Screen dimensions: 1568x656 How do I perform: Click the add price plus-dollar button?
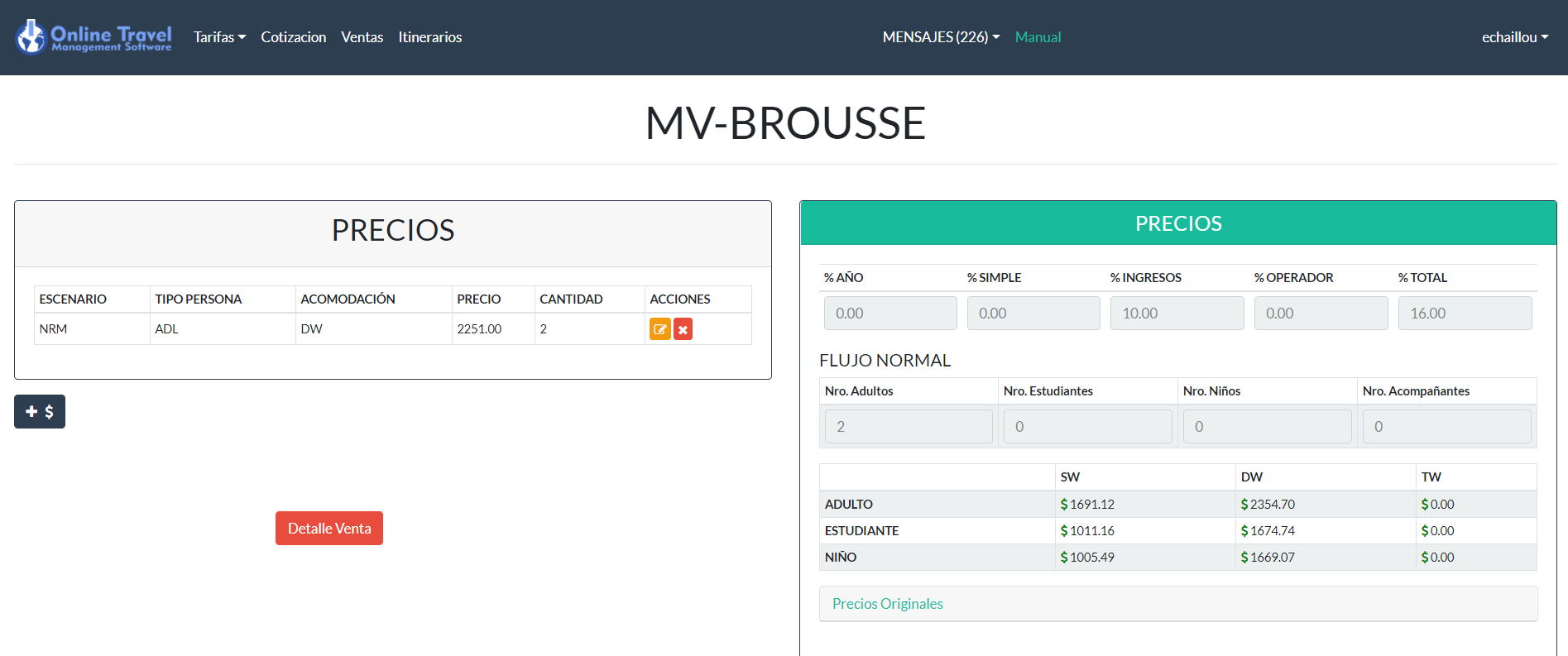pyautogui.click(x=40, y=412)
